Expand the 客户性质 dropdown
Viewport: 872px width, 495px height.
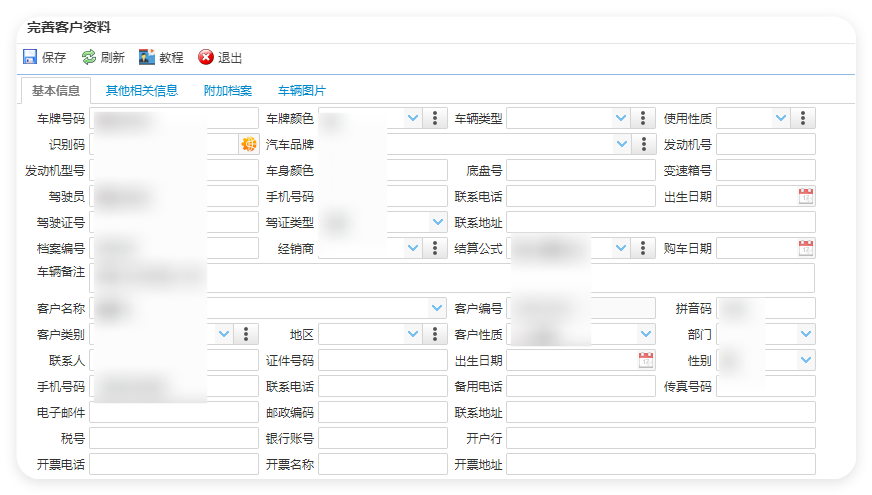pos(646,334)
